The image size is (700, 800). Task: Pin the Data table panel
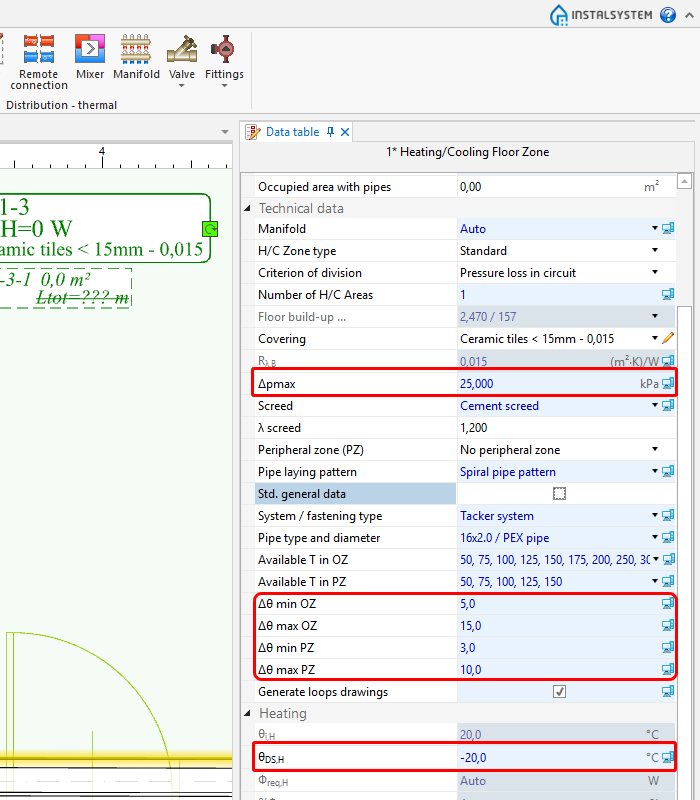pyautogui.click(x=331, y=132)
